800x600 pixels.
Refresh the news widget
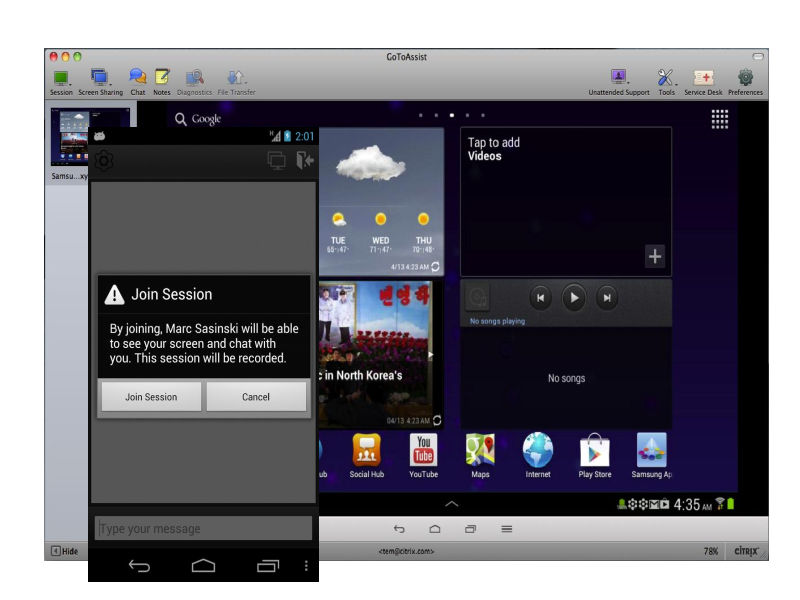pyautogui.click(x=437, y=420)
